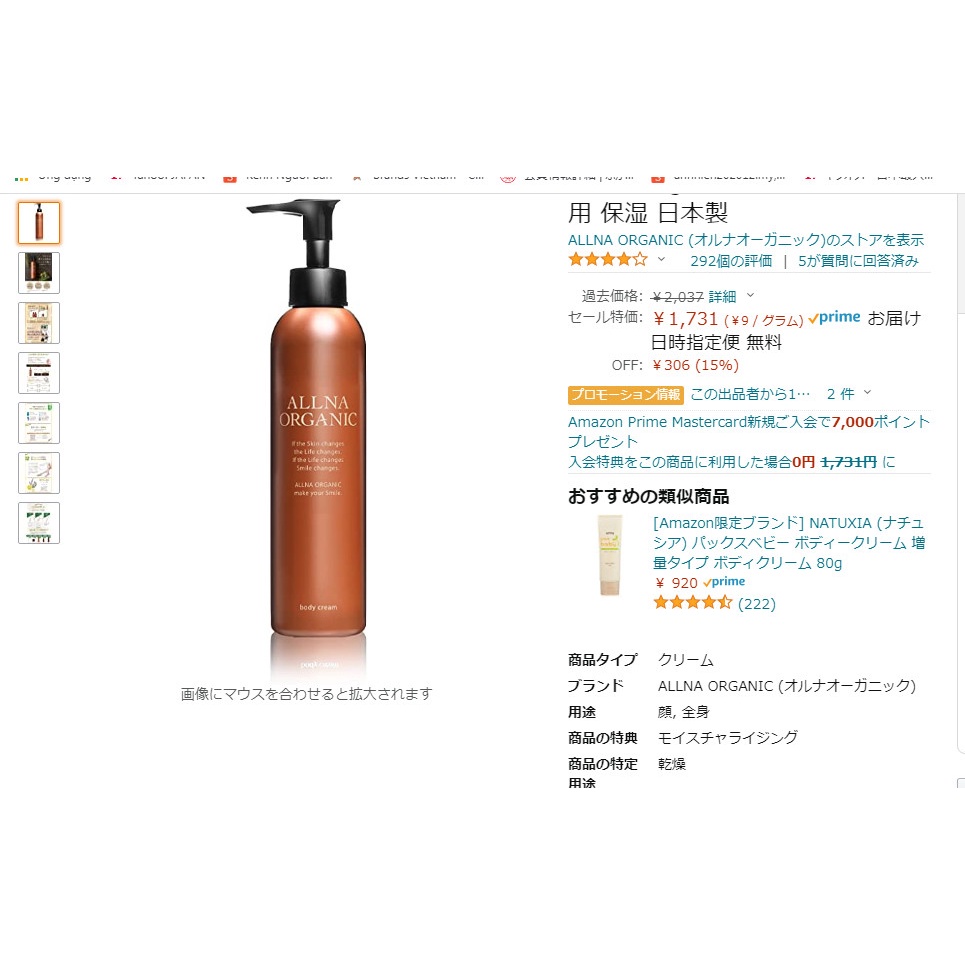Open the ALLNA ORGANIC store link
The image size is (965, 965).
745,240
